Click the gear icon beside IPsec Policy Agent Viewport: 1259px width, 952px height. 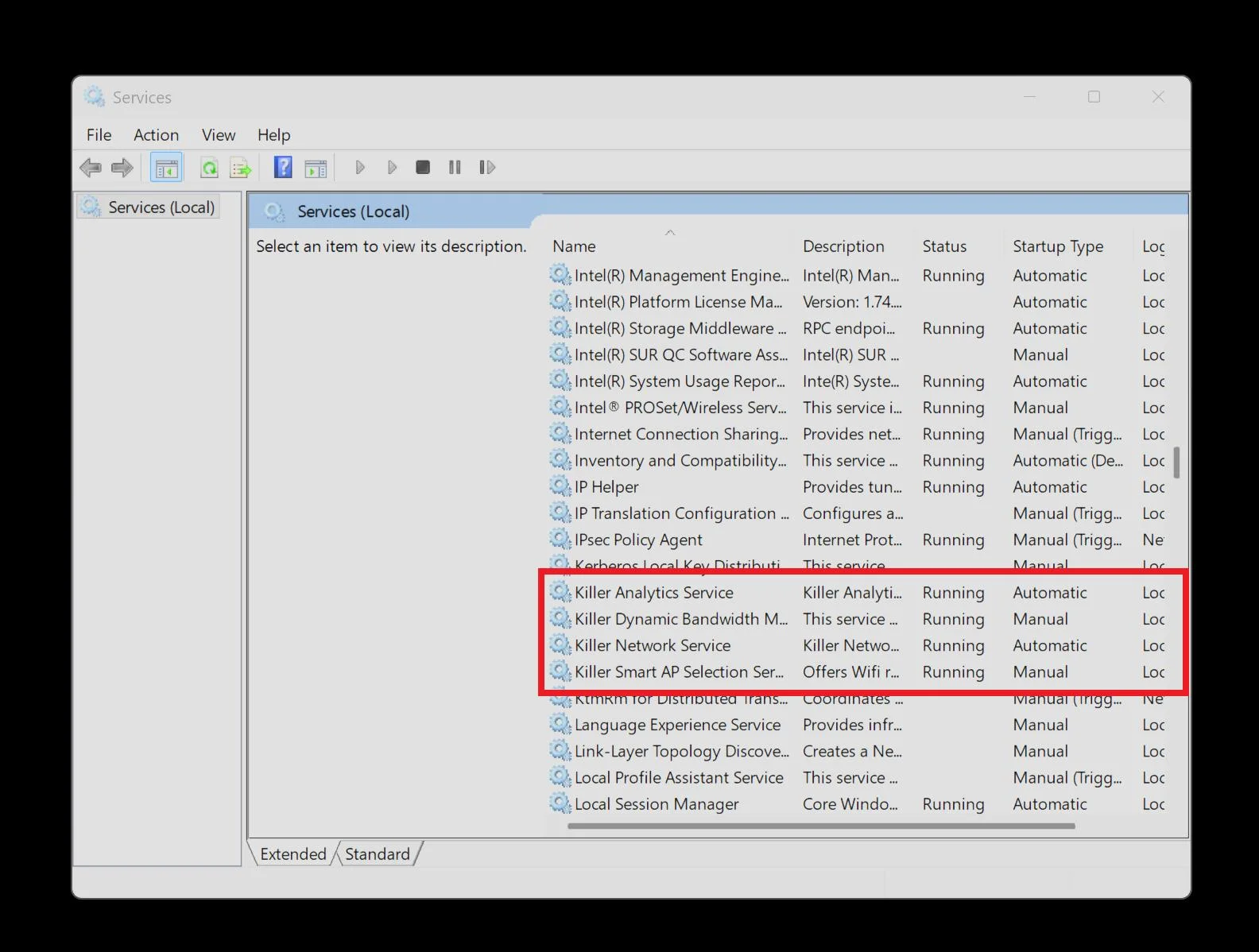[560, 539]
